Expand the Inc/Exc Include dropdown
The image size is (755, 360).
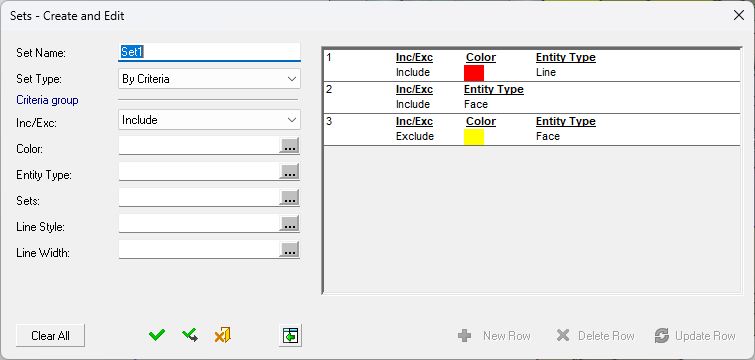coord(209,120)
